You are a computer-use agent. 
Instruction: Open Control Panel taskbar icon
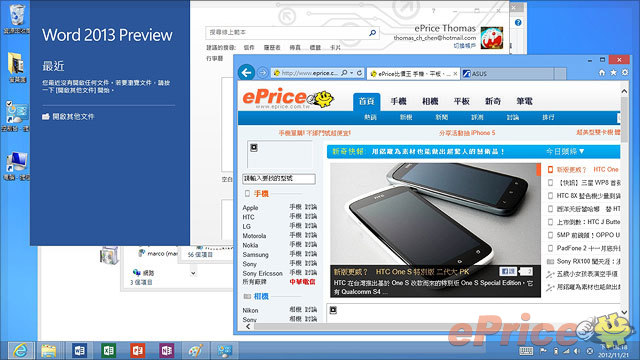point(224,351)
